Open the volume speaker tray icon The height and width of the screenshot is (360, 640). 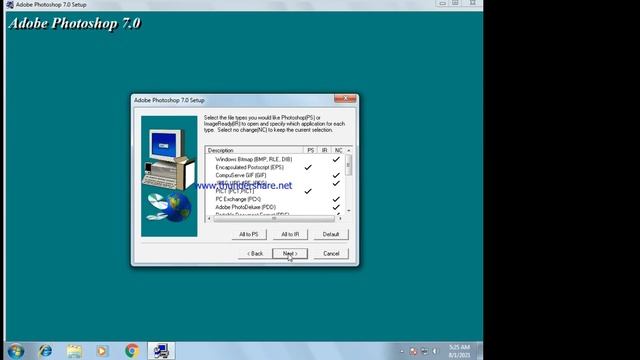436,351
